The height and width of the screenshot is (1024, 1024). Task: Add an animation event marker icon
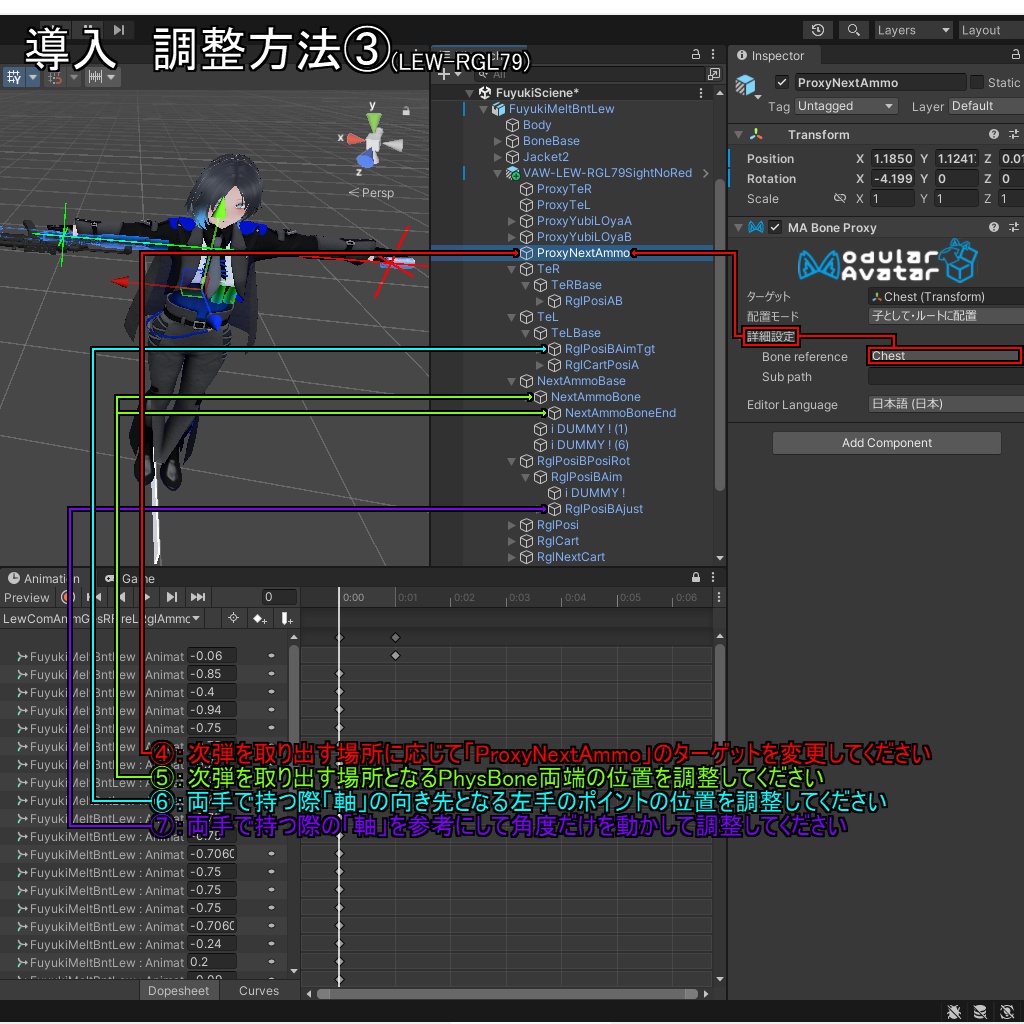click(288, 618)
